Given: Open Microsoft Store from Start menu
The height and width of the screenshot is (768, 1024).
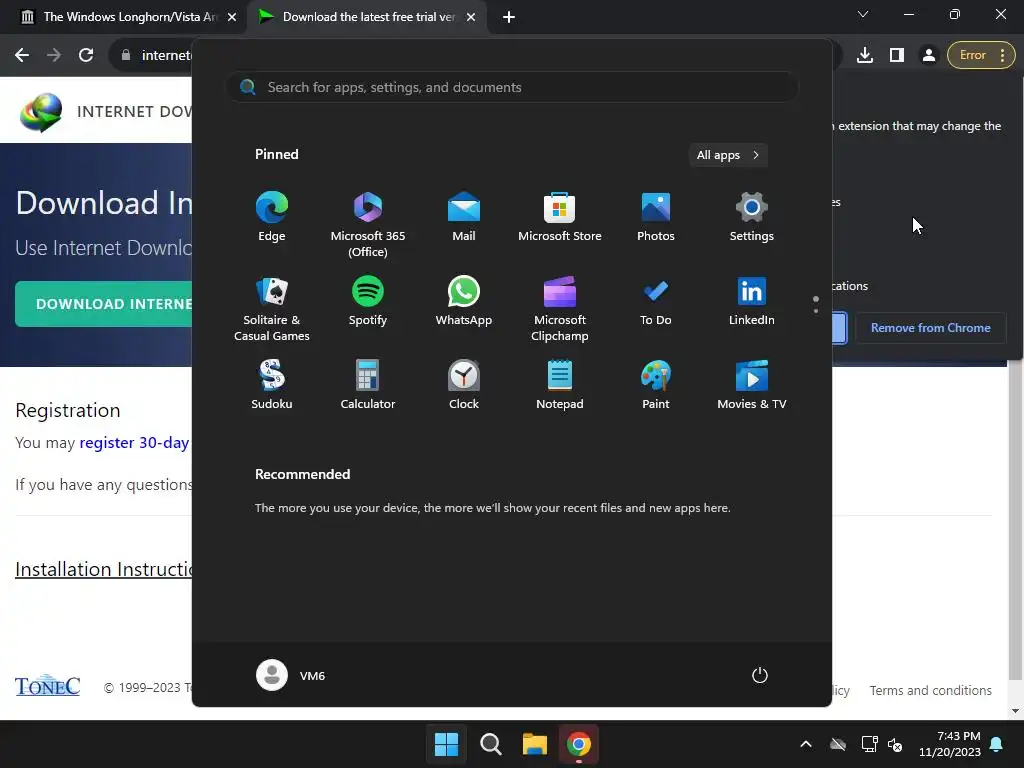Looking at the screenshot, I should (560, 217).
